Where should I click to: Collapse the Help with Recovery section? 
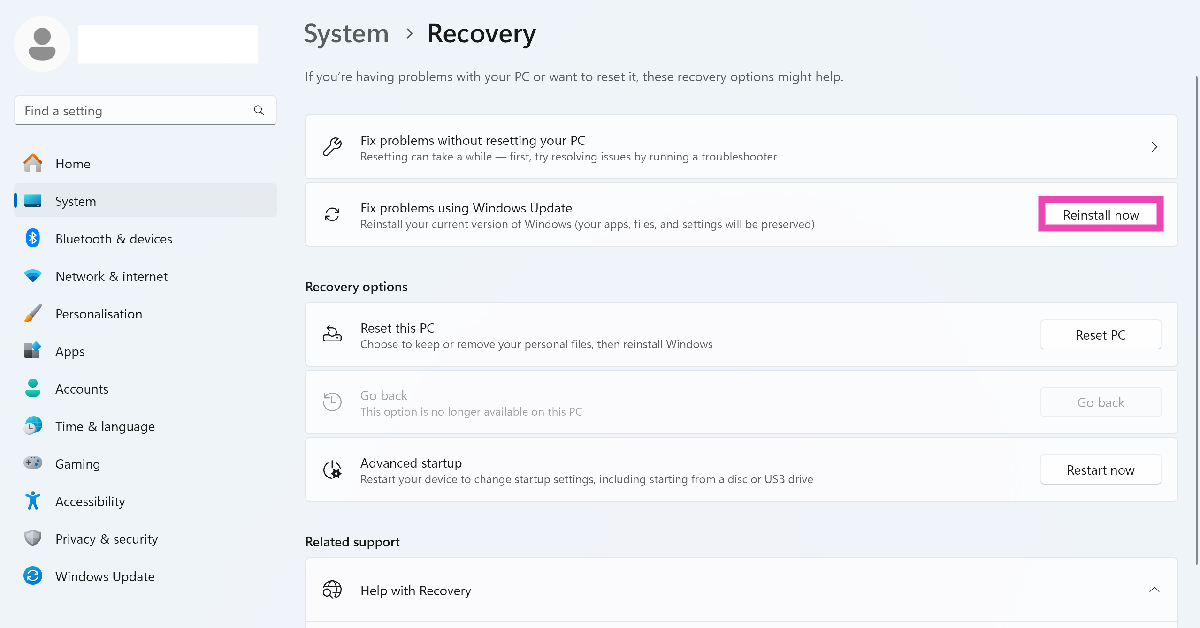[x=1154, y=590]
